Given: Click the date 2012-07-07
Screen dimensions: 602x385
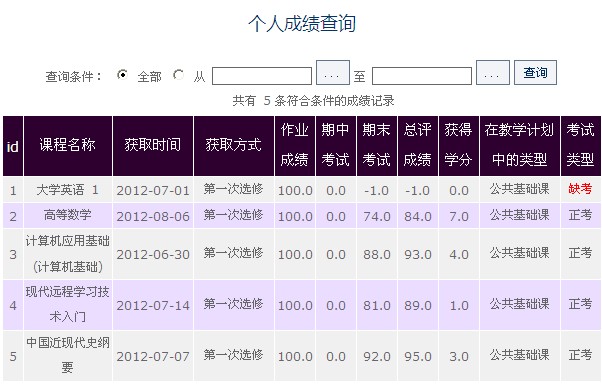Looking at the screenshot, I should click(153, 357).
